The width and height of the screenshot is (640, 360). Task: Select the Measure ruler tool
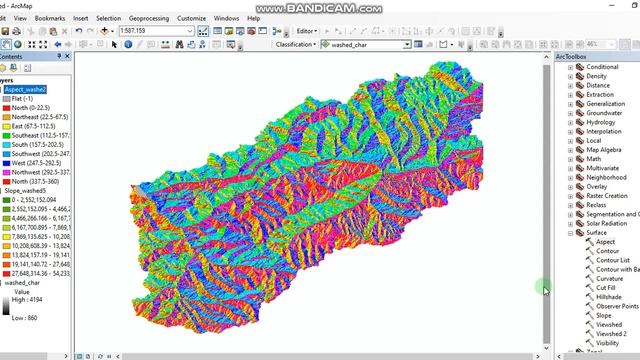pyautogui.click(x=165, y=44)
